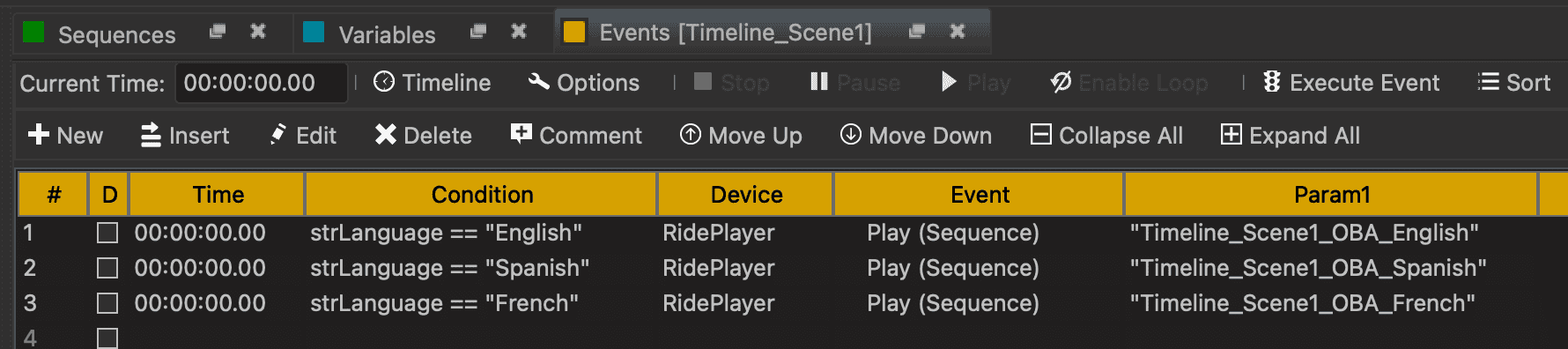The width and height of the screenshot is (1568, 349).
Task: Move the selected event down
Action: click(915, 135)
